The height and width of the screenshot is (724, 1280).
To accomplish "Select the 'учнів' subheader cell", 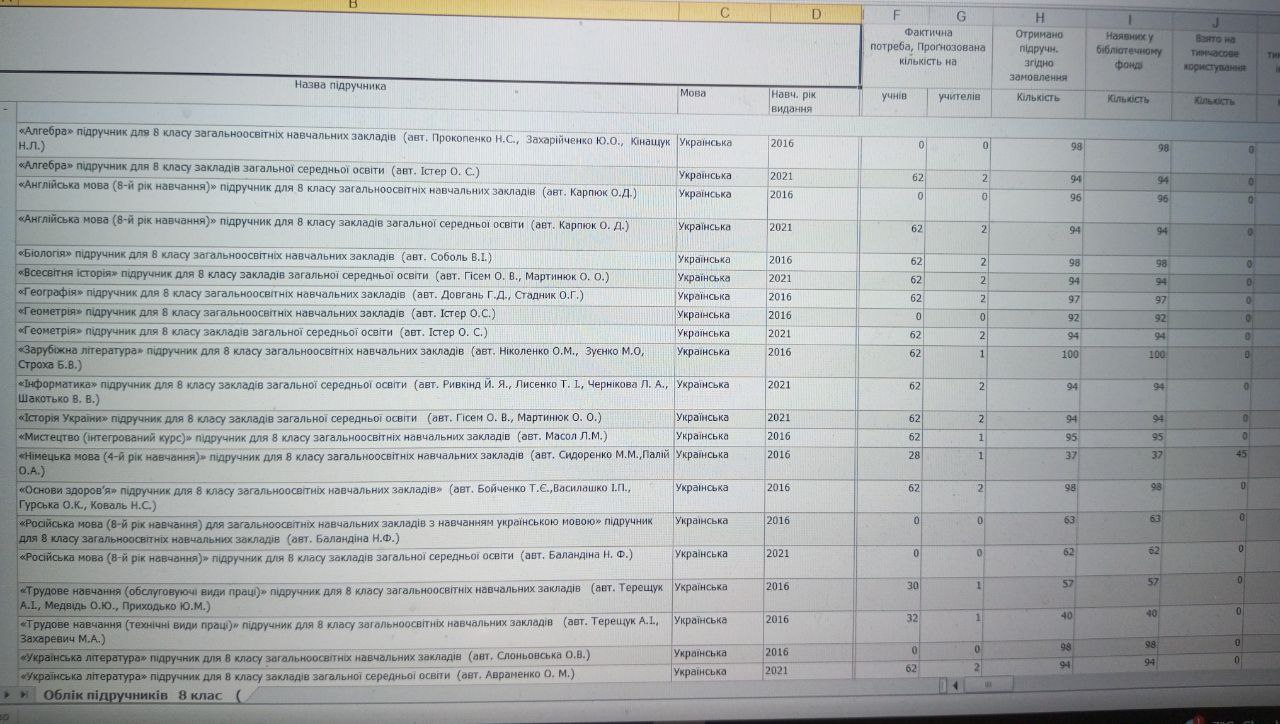I will tap(894, 97).
